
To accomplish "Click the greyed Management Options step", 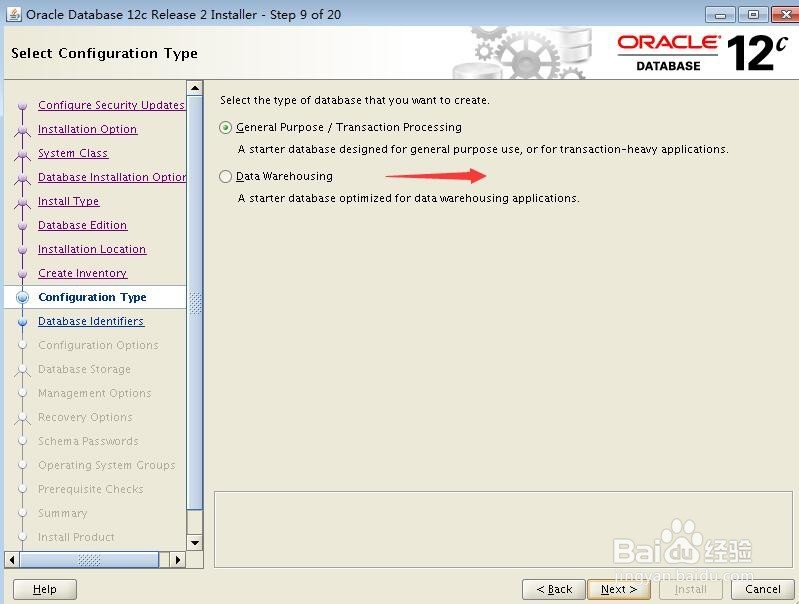I will coord(95,393).
